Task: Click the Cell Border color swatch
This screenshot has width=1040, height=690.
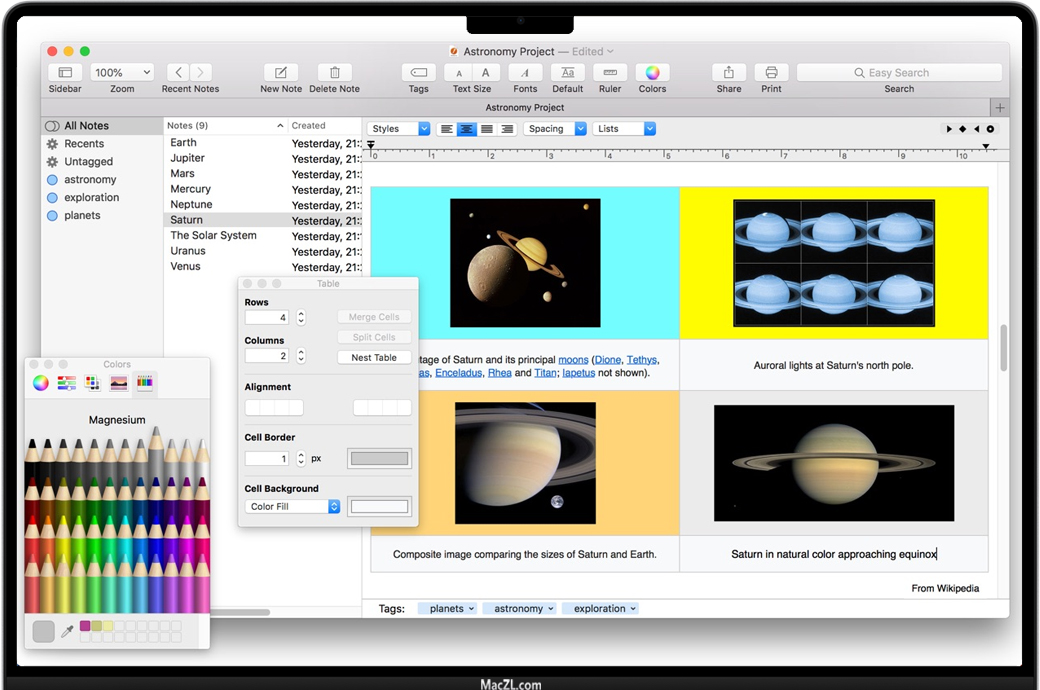Action: 379,458
